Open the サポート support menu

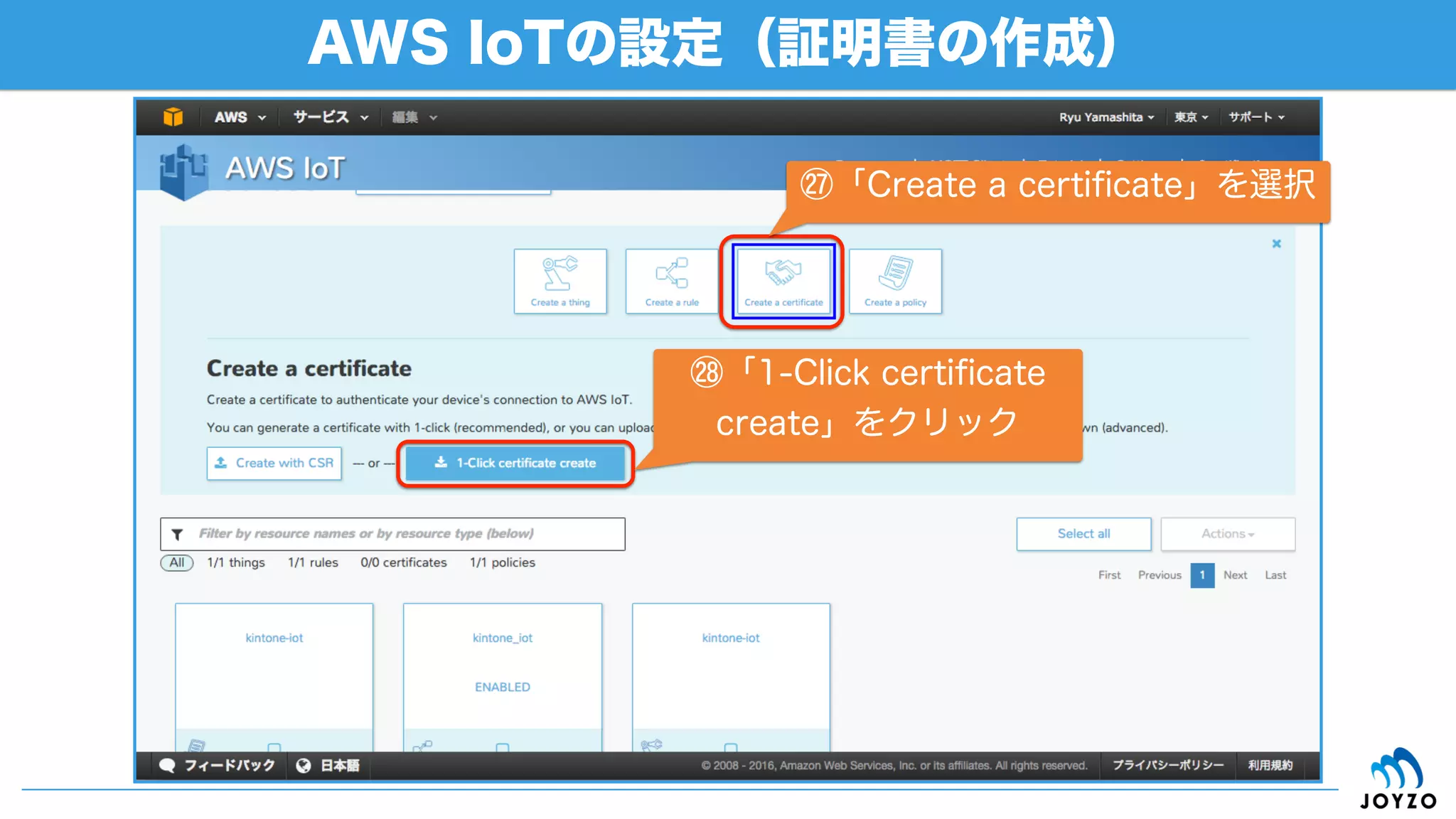pos(1256,117)
